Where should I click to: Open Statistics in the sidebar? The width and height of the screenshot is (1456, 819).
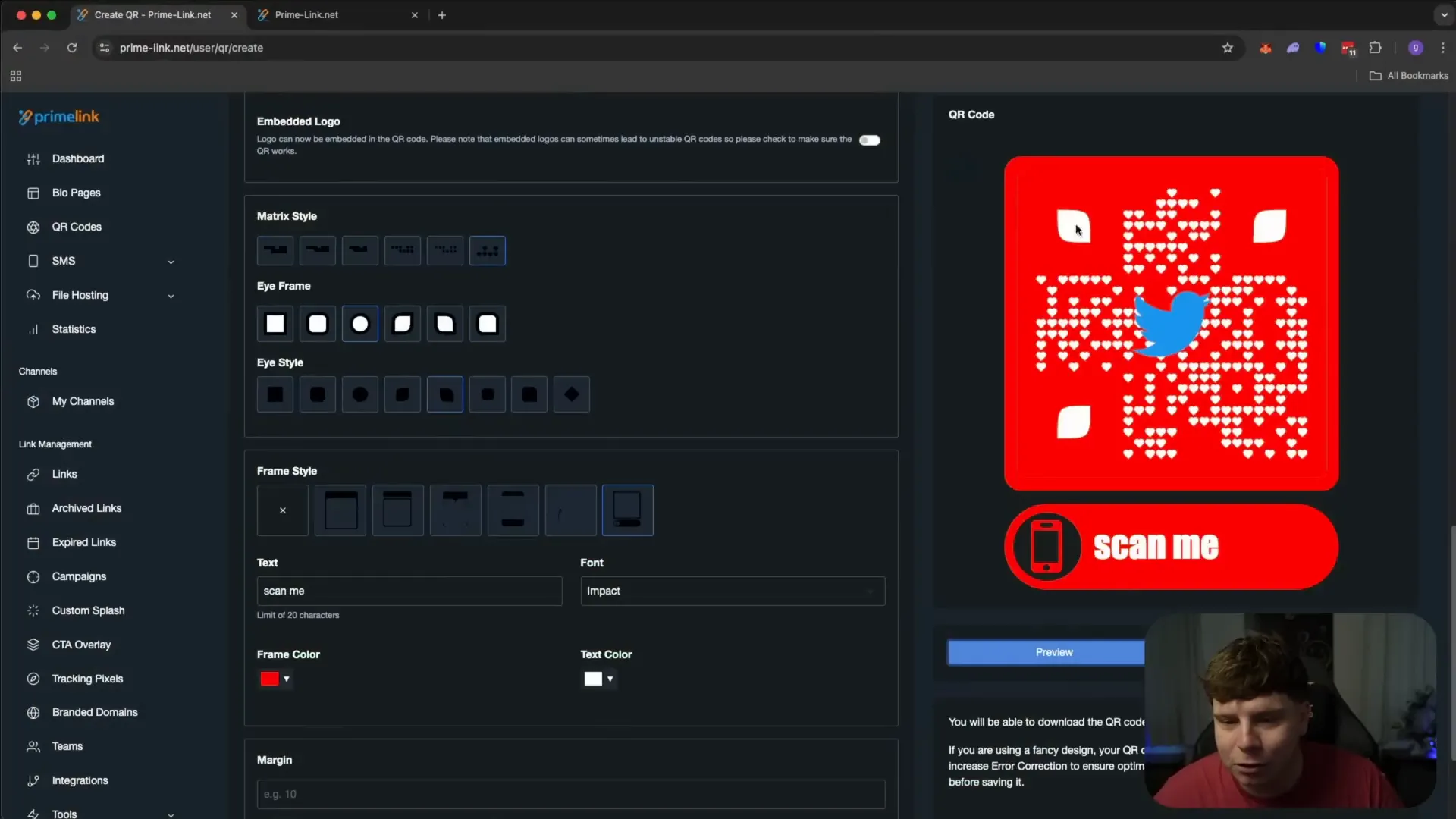point(74,329)
